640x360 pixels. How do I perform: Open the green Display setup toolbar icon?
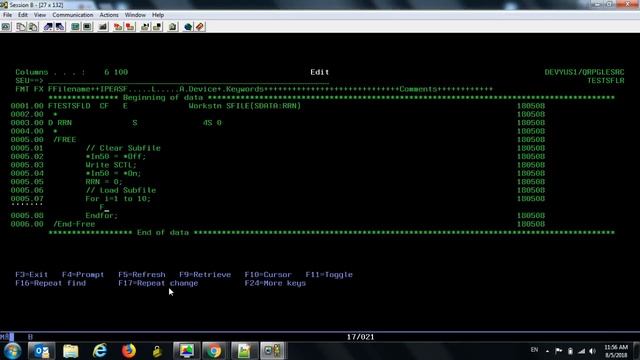[x=75, y=27]
